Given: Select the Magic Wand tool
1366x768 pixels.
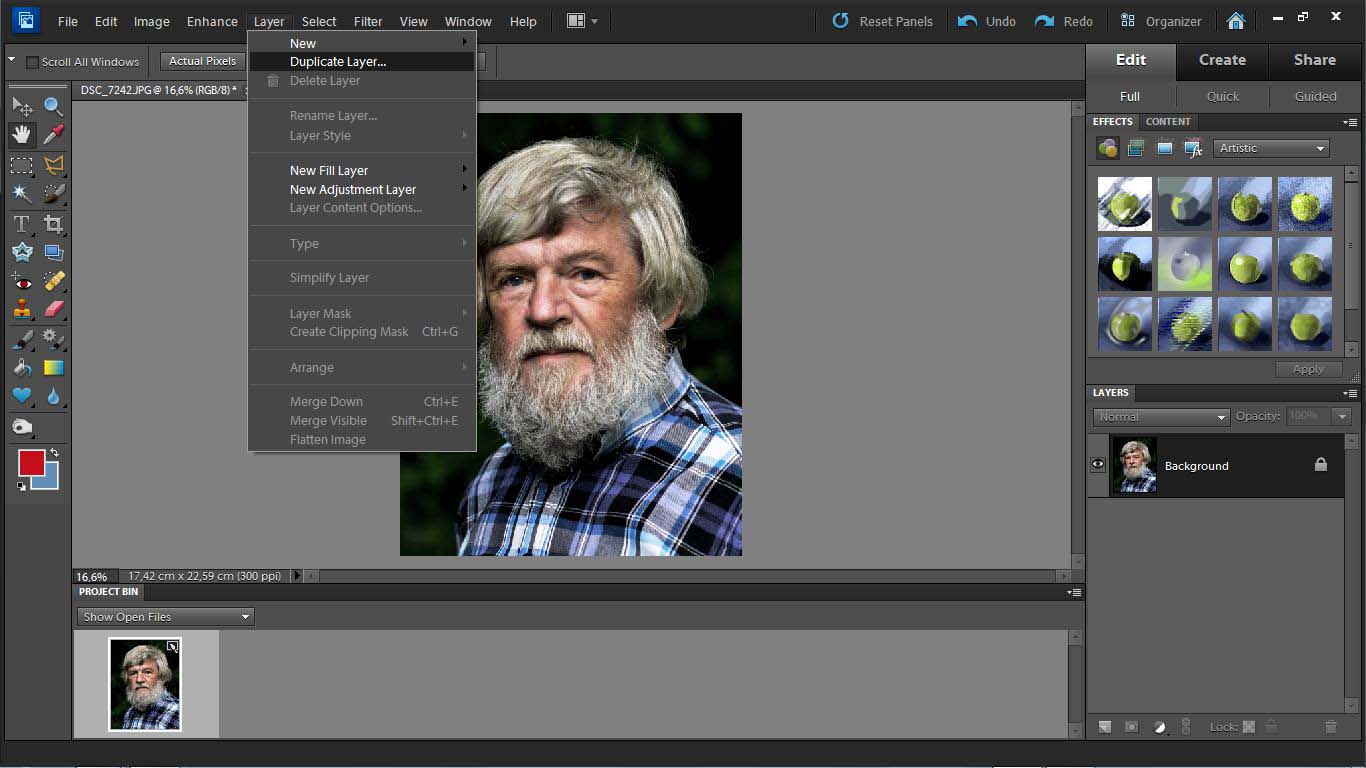Looking at the screenshot, I should pos(22,193).
